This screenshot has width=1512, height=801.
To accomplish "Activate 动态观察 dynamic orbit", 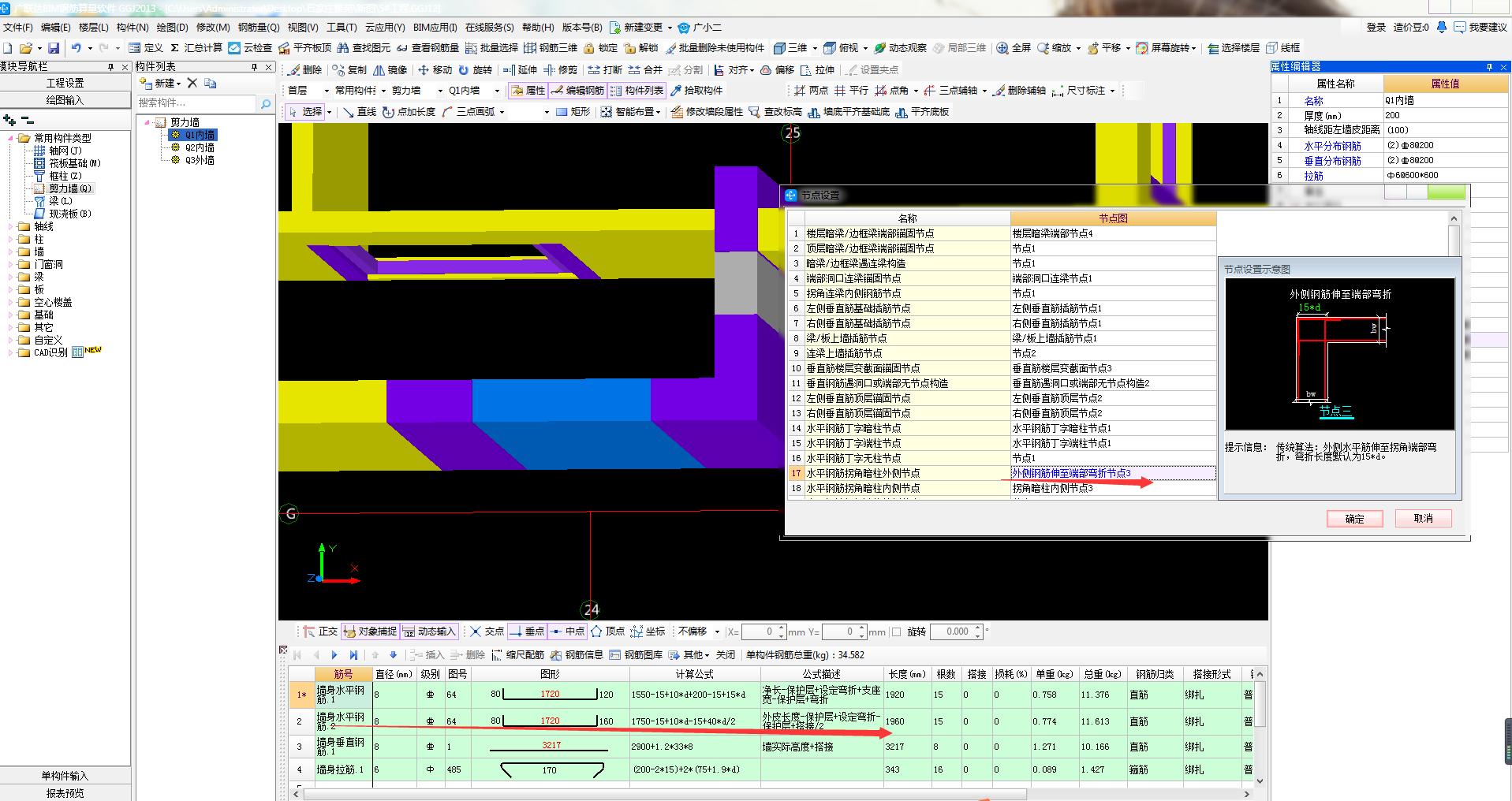I will pyautogui.click(x=901, y=48).
